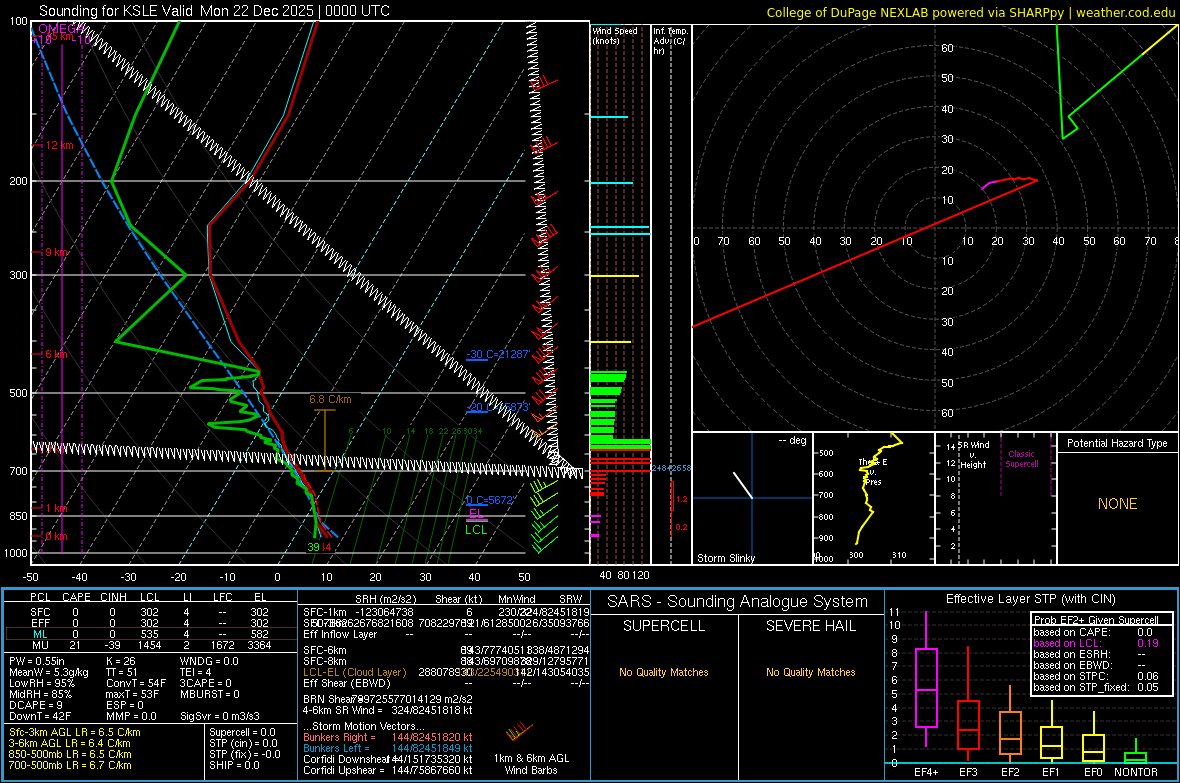Click the based on STP_fixed: 0.05 line
Screen dimensions: 1180x783
(x=1096, y=687)
